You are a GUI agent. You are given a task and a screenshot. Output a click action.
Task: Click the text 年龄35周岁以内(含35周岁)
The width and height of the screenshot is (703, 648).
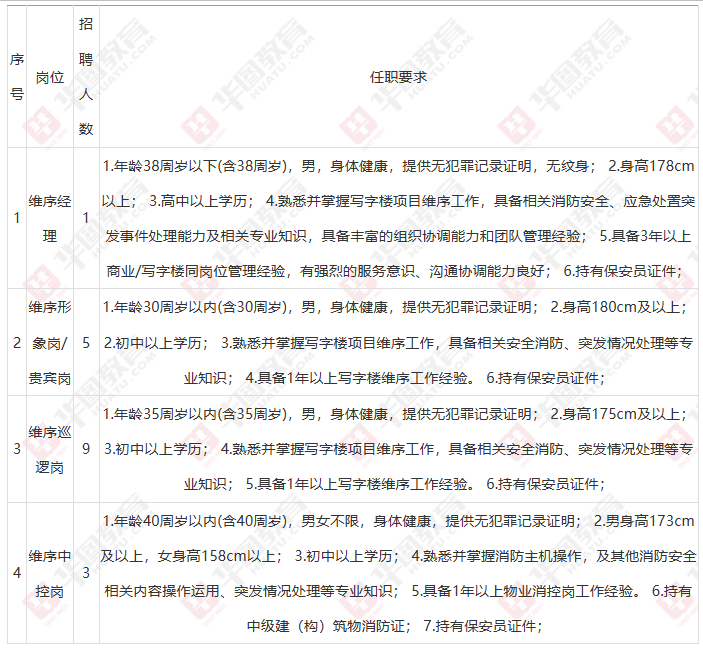pyautogui.click(x=200, y=414)
